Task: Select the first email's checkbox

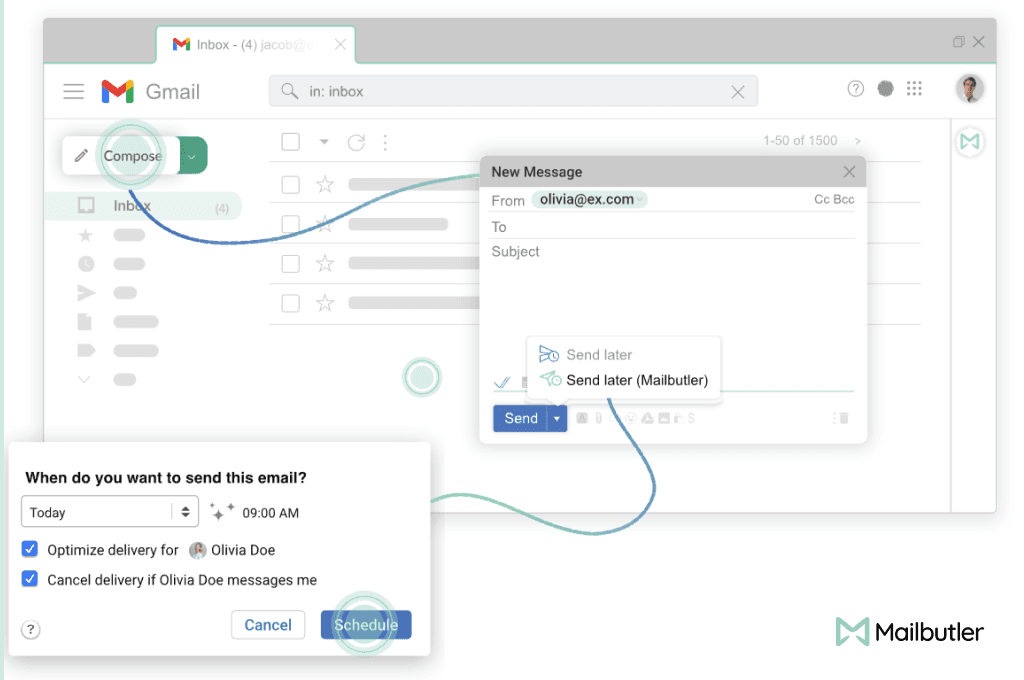Action: [x=290, y=184]
